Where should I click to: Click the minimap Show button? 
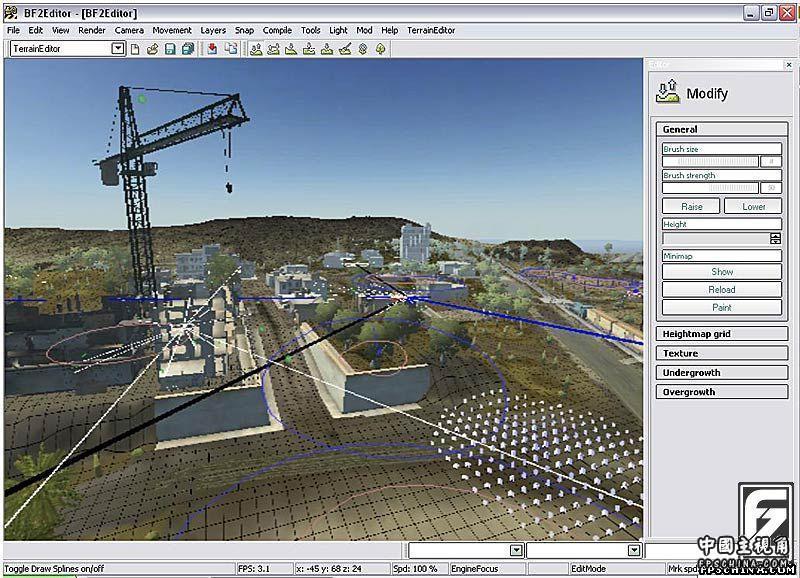(722, 272)
